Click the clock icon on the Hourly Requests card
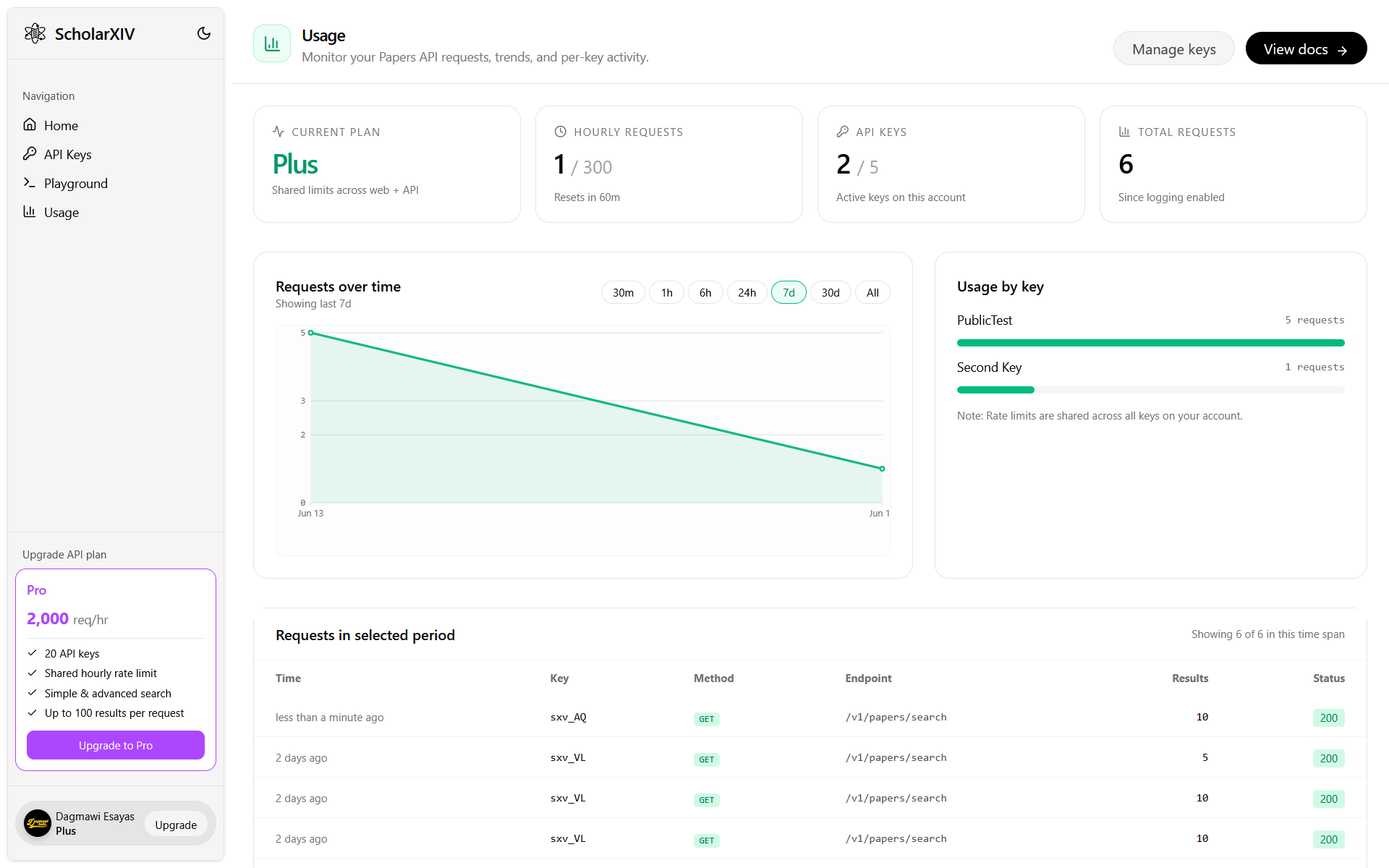Image resolution: width=1389 pixels, height=868 pixels. [560, 132]
